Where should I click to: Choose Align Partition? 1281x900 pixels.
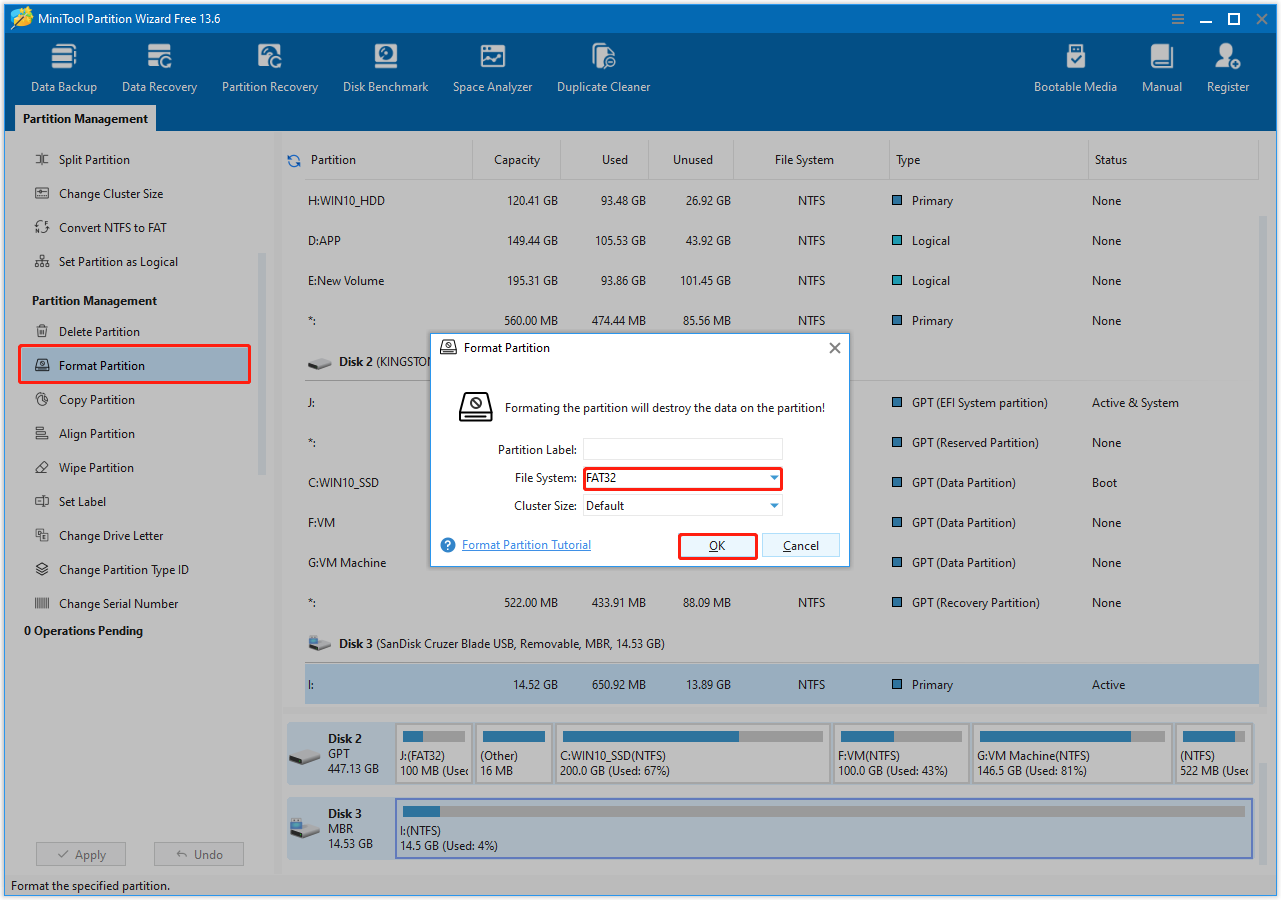point(97,434)
